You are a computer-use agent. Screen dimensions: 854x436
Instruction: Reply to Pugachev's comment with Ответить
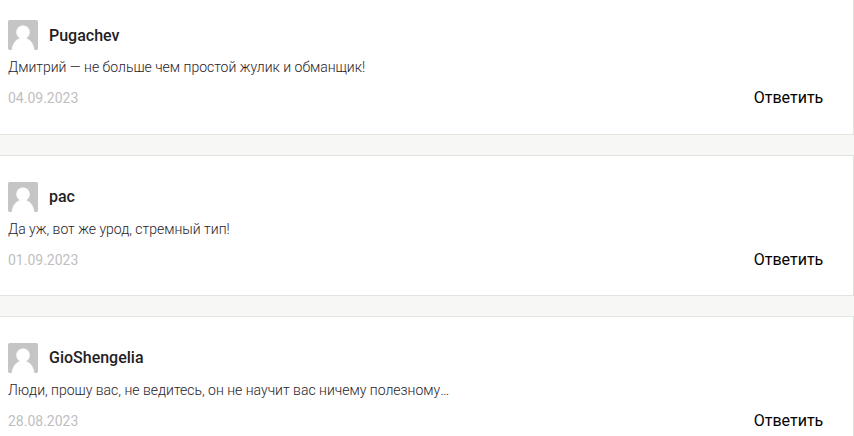tap(788, 97)
